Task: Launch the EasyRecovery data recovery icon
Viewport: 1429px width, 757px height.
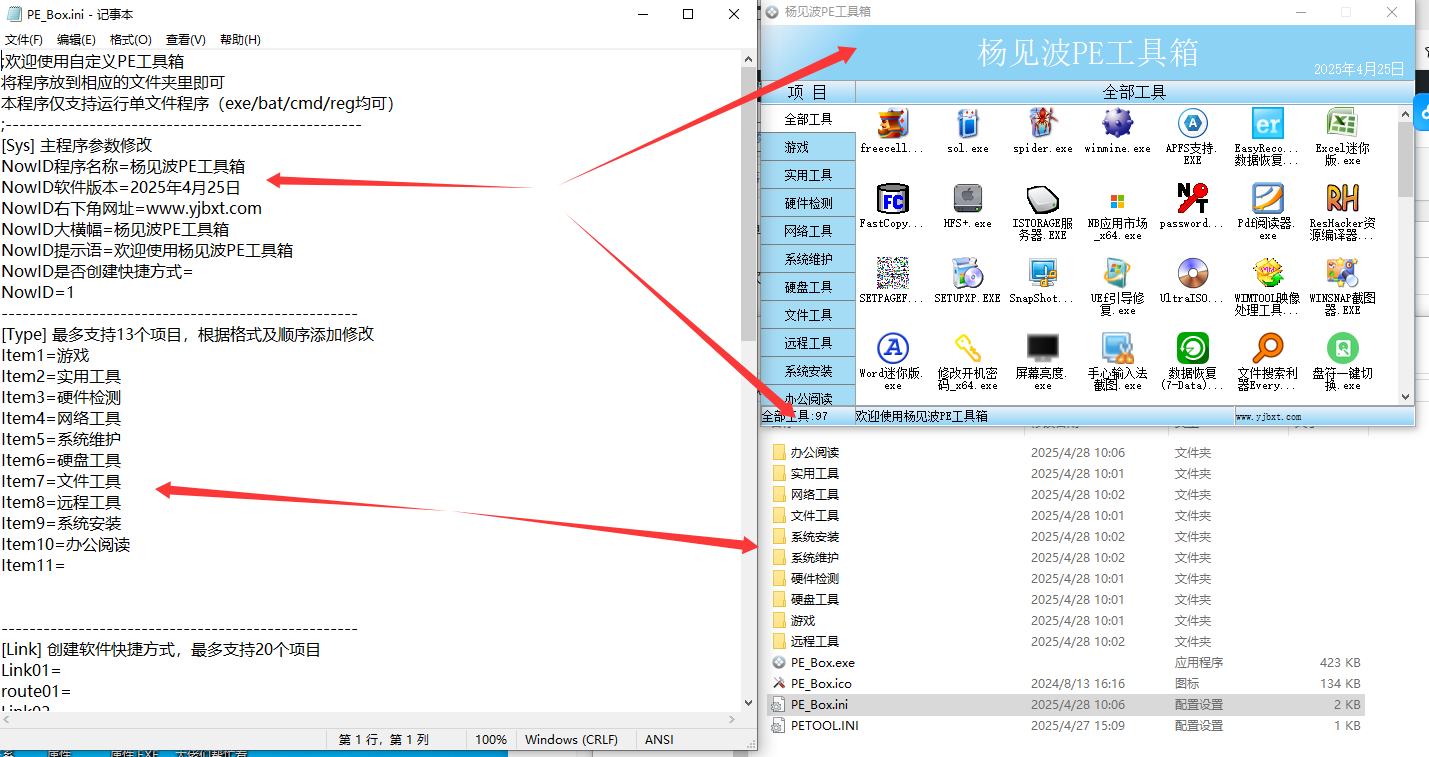Action: pos(1267,125)
